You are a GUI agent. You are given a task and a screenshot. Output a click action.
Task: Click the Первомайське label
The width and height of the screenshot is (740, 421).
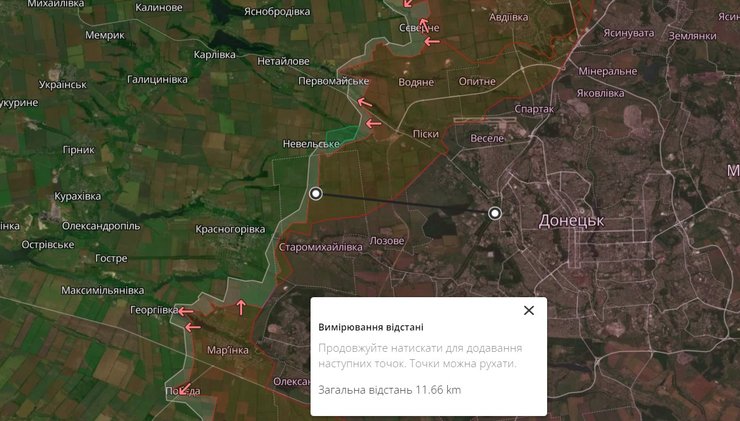click(x=333, y=81)
